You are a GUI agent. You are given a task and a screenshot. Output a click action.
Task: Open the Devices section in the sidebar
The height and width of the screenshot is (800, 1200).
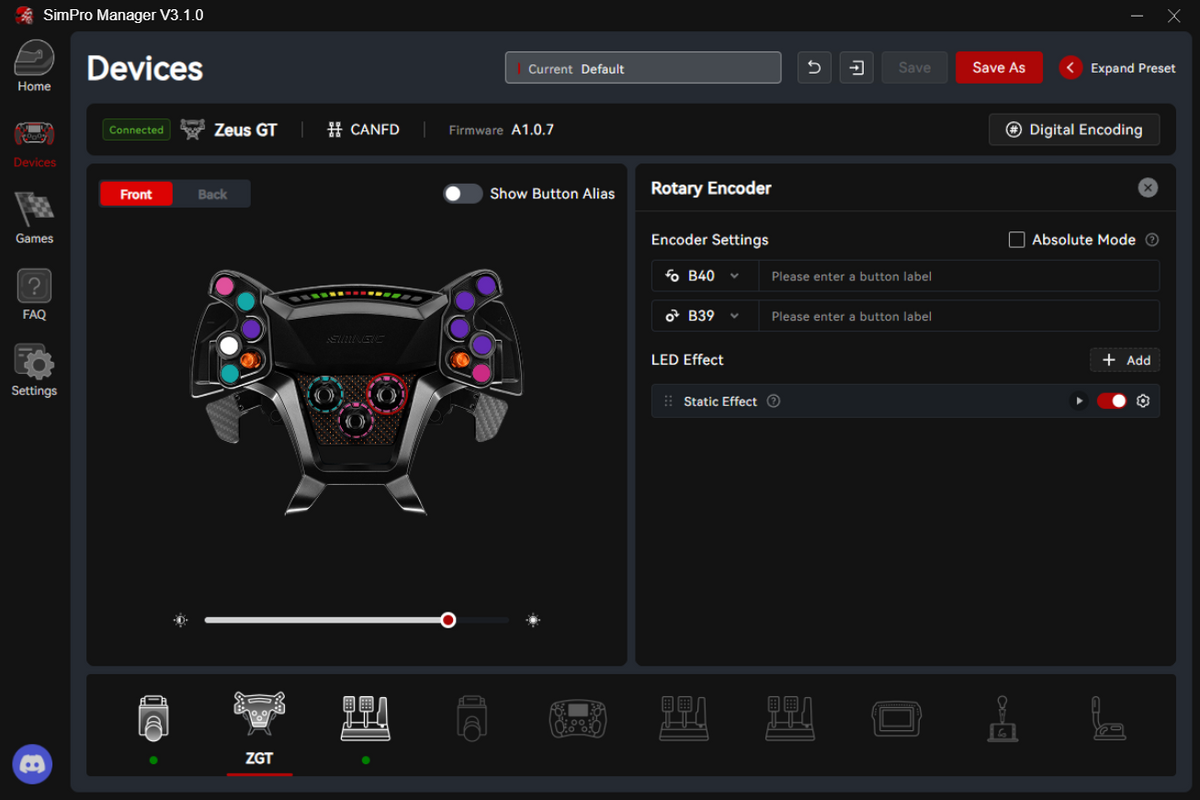tap(34, 143)
